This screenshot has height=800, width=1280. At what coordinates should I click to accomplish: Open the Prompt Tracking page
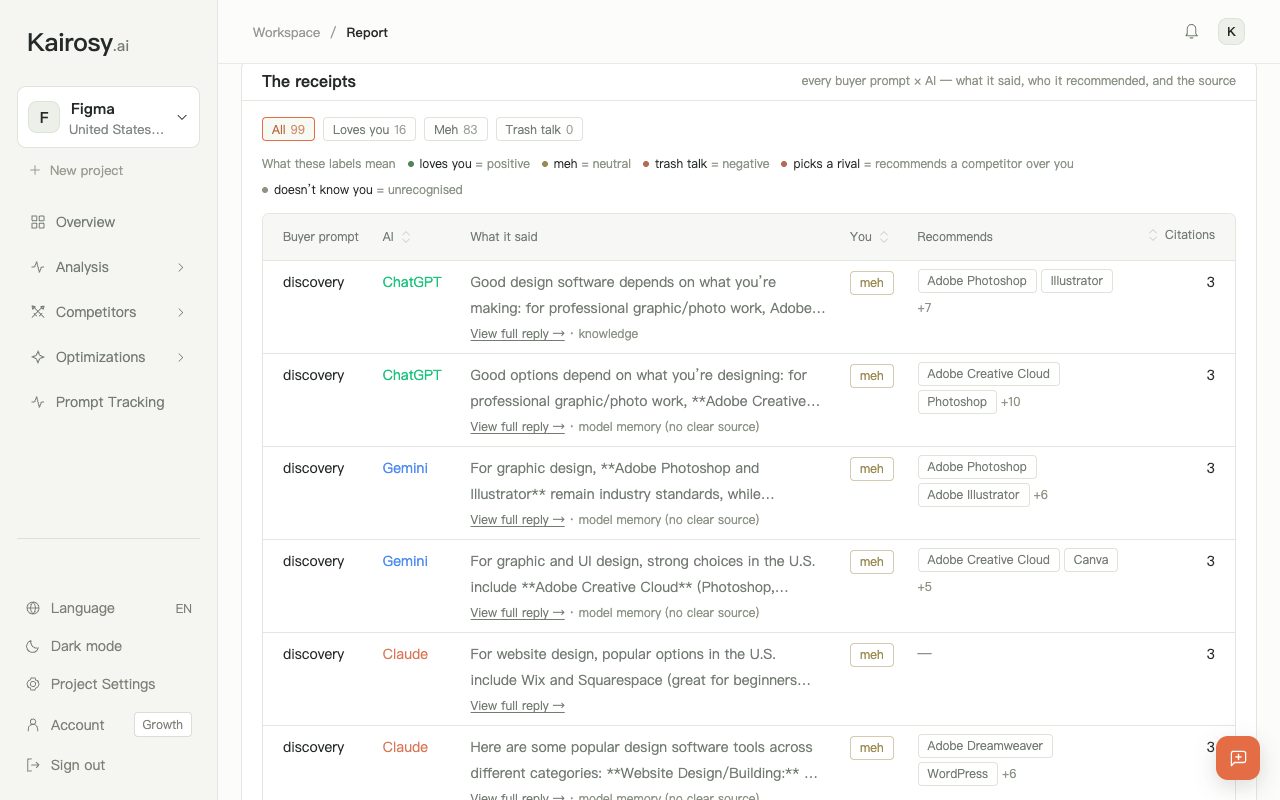coord(108,402)
